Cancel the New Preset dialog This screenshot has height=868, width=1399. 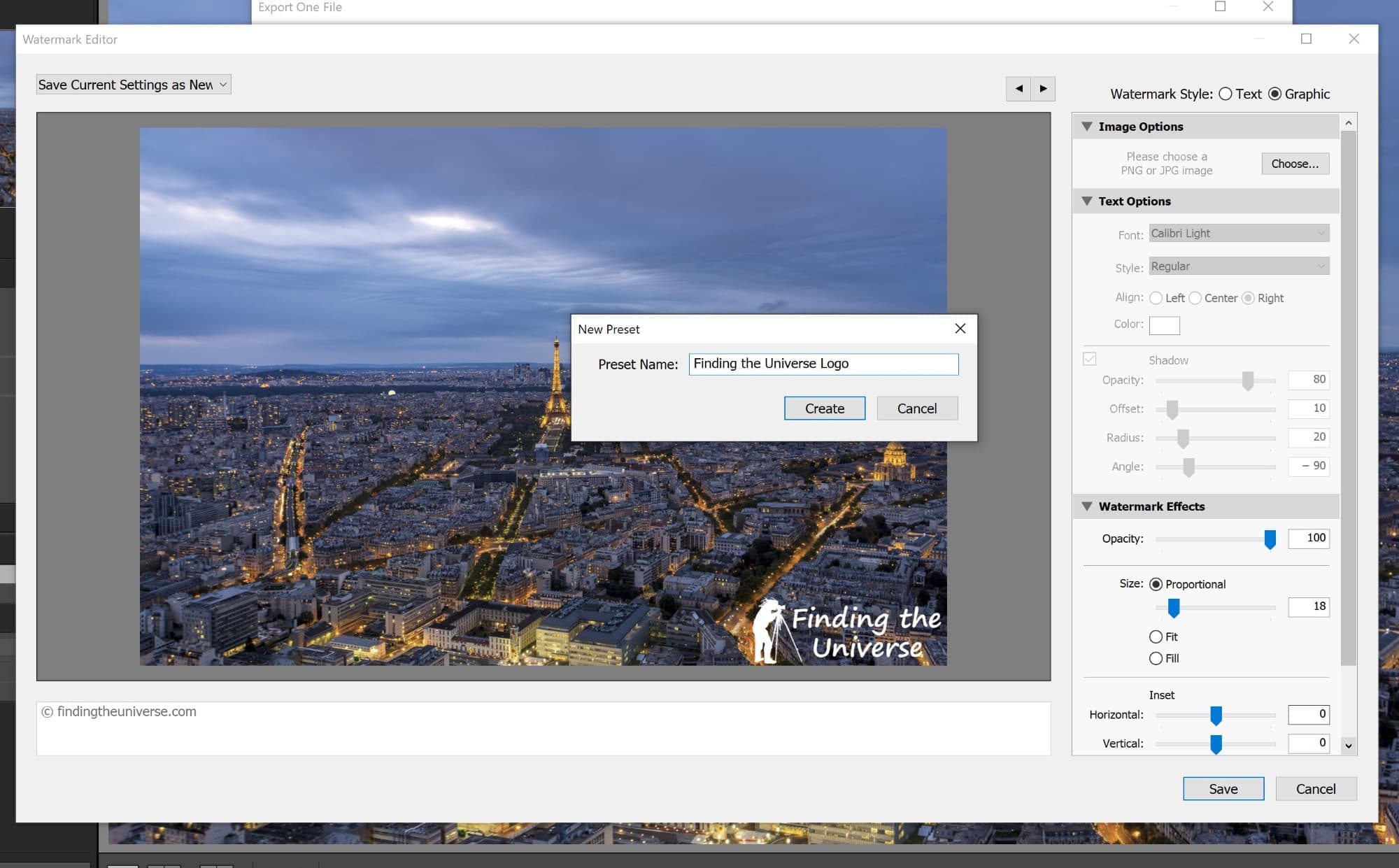tap(917, 408)
